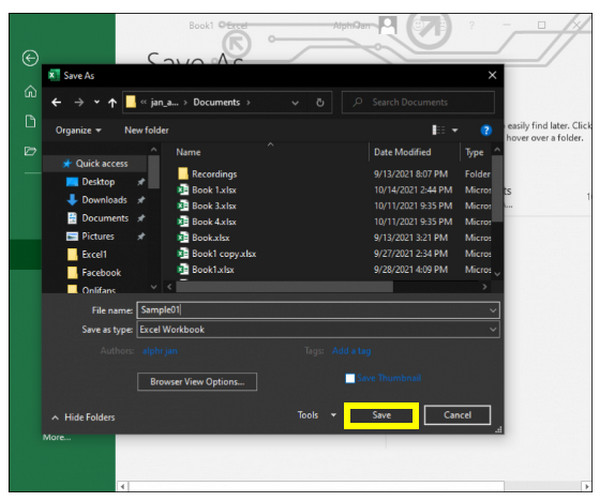The height and width of the screenshot is (502, 600).
Task: Open the Facebook folder in navigation pane
Action: pos(94,273)
